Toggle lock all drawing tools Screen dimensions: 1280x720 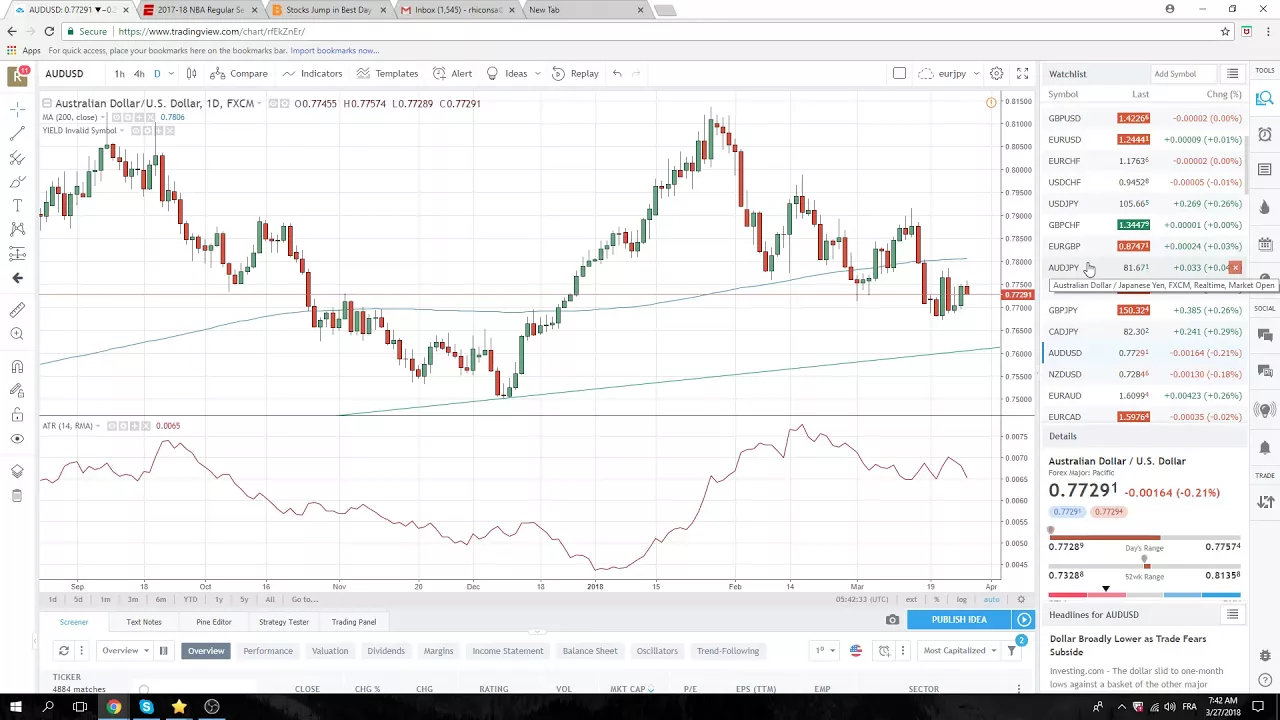[17, 415]
